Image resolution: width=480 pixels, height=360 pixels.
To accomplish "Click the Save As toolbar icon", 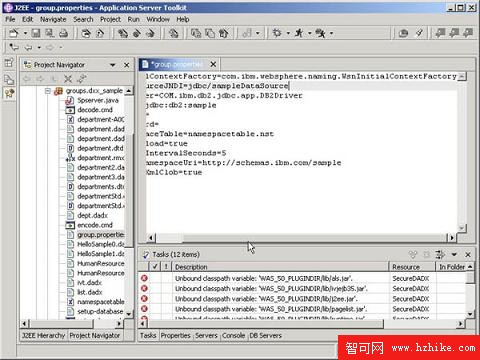I will 50,33.
